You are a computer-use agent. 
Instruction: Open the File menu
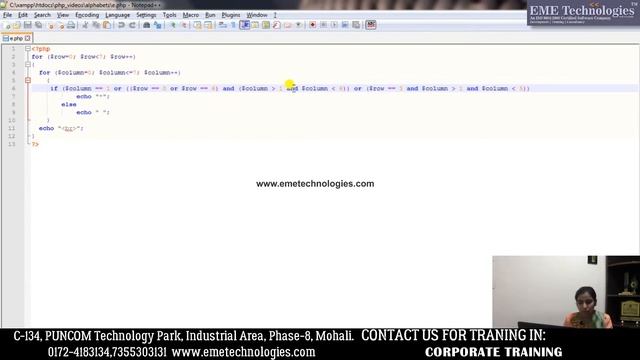tap(7, 15)
